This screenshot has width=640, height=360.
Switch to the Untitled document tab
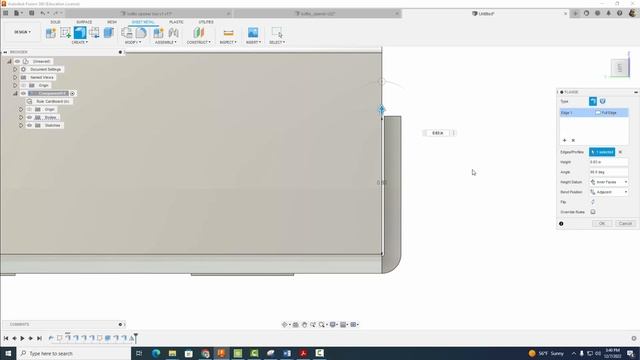tap(483, 13)
